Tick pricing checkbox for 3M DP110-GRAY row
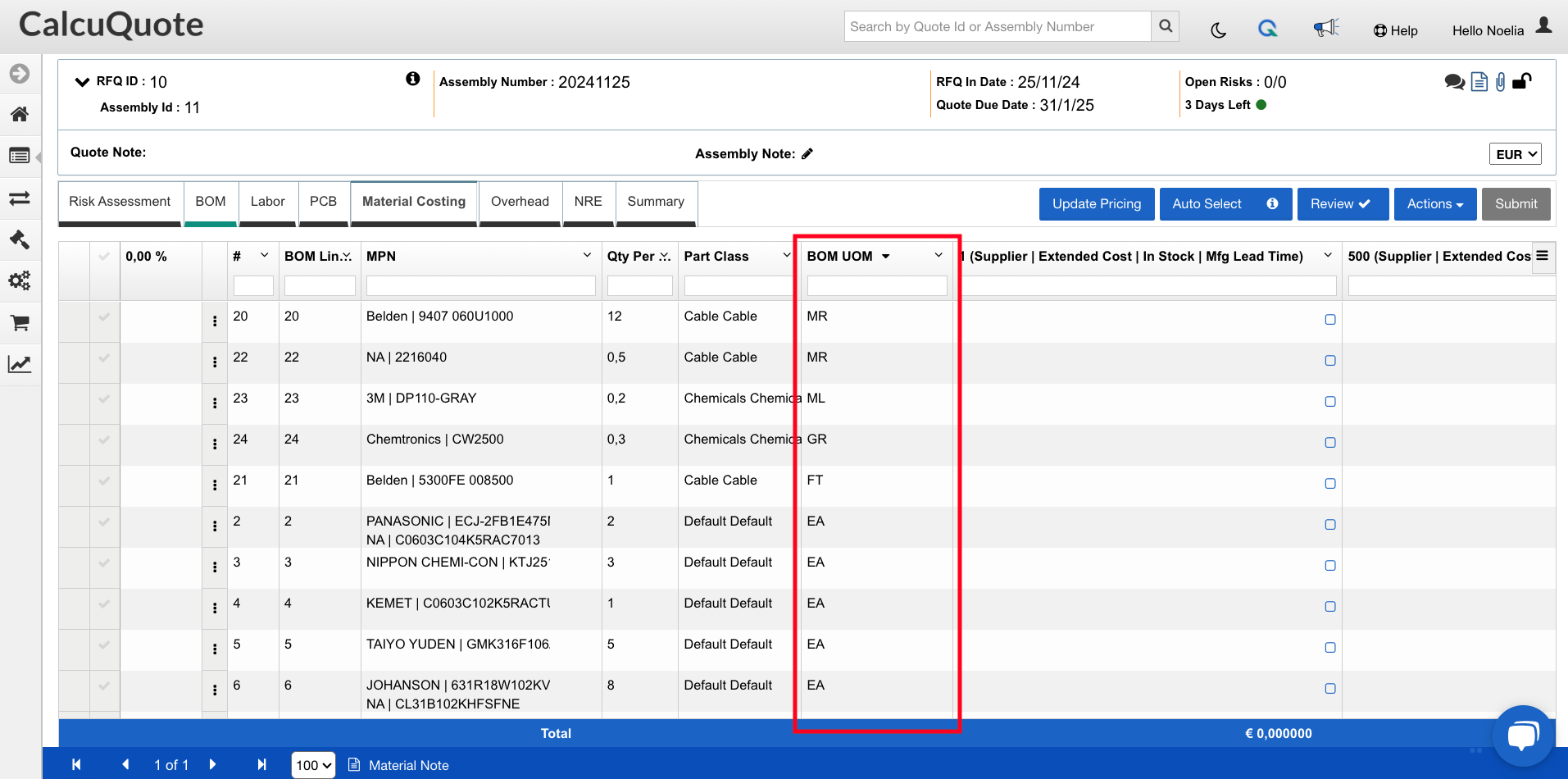Viewport: 1568px width, 779px height. coord(1330,402)
